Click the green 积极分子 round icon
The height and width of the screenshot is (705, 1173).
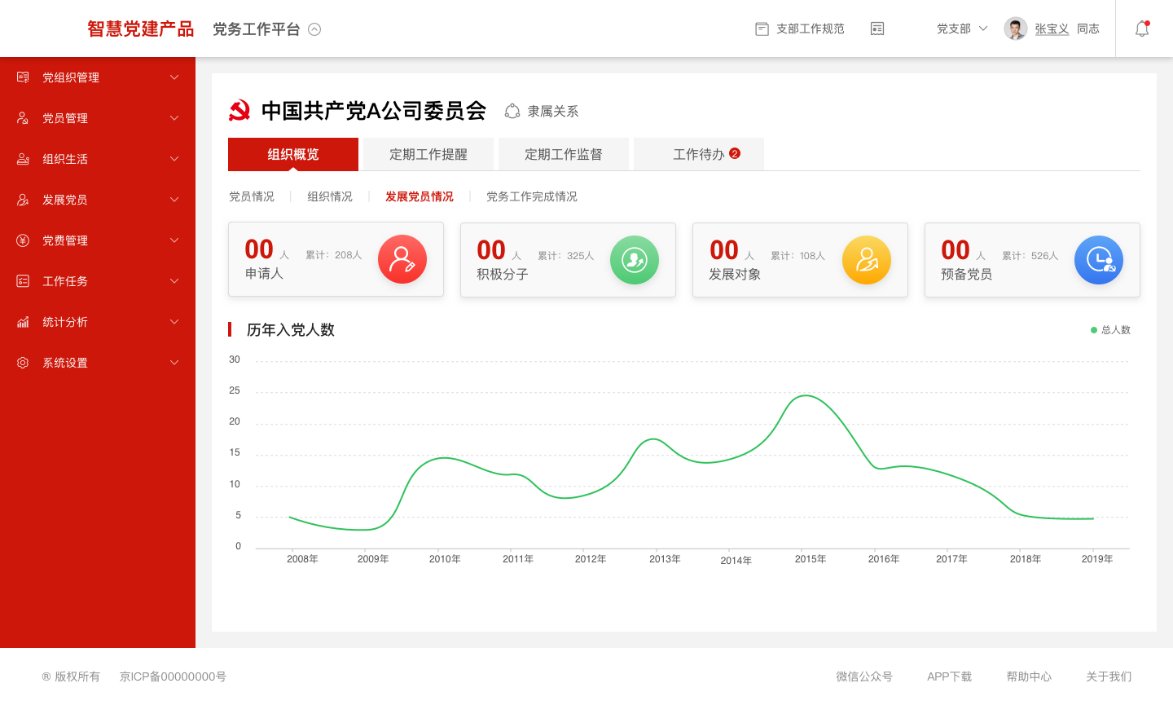[634, 260]
